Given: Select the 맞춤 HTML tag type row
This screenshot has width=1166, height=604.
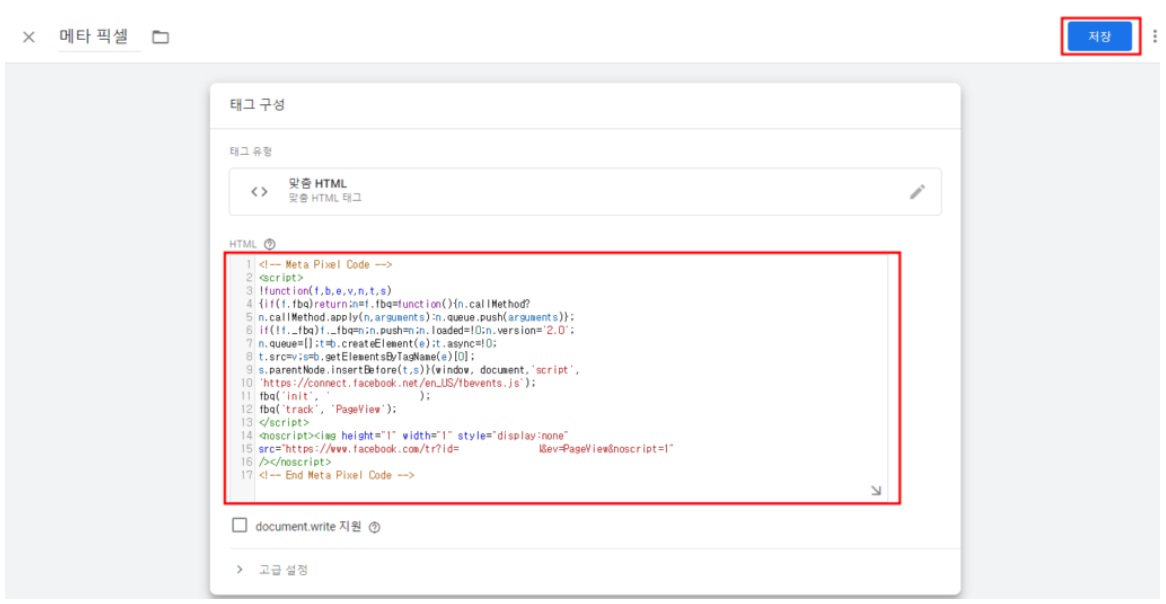Looking at the screenshot, I should (585, 192).
